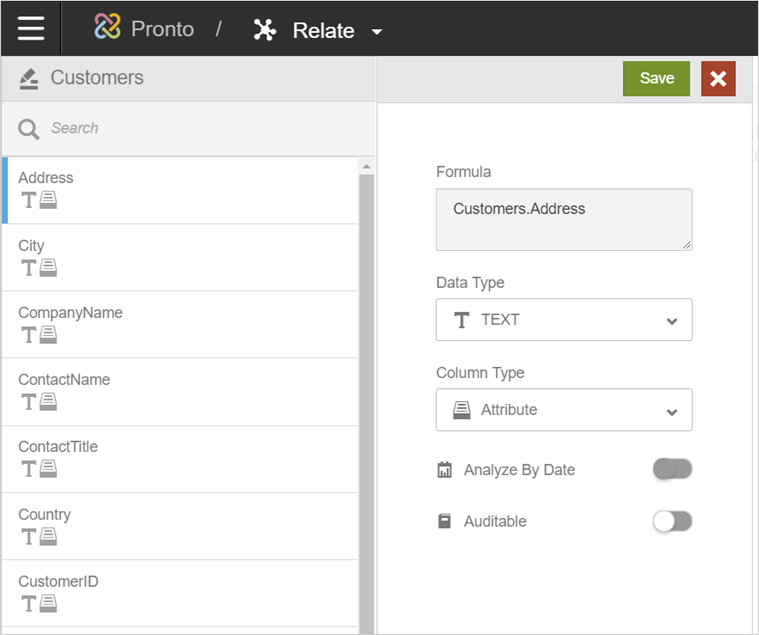Click the Pronto breadcrumb link
This screenshot has height=635, width=759.
click(162, 29)
